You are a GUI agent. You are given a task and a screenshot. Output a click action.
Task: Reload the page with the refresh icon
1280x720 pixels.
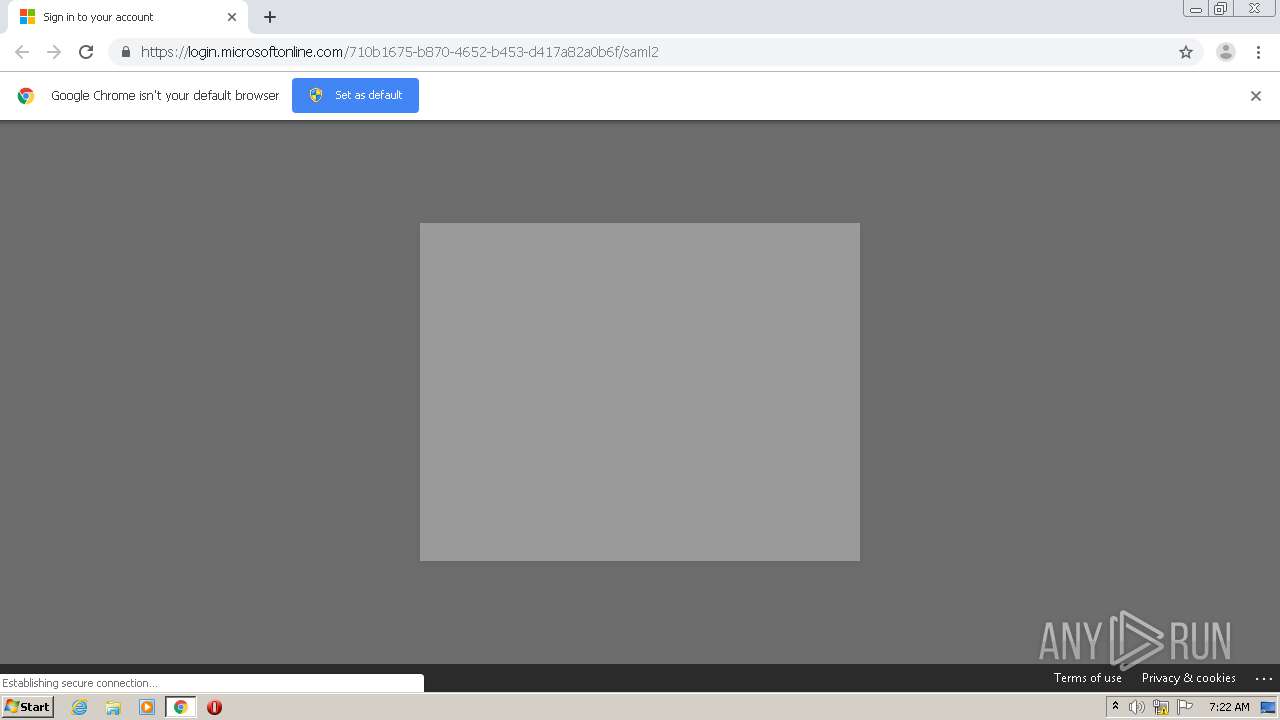pos(86,52)
